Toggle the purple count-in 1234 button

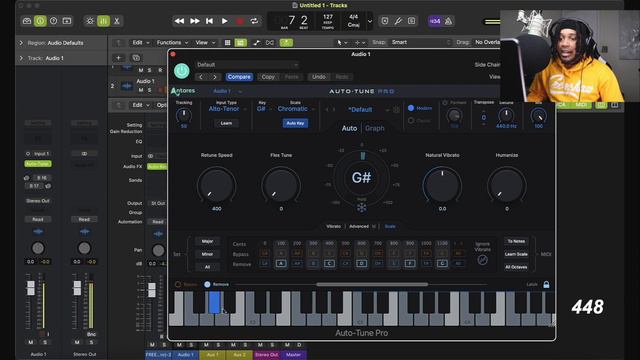(435, 21)
